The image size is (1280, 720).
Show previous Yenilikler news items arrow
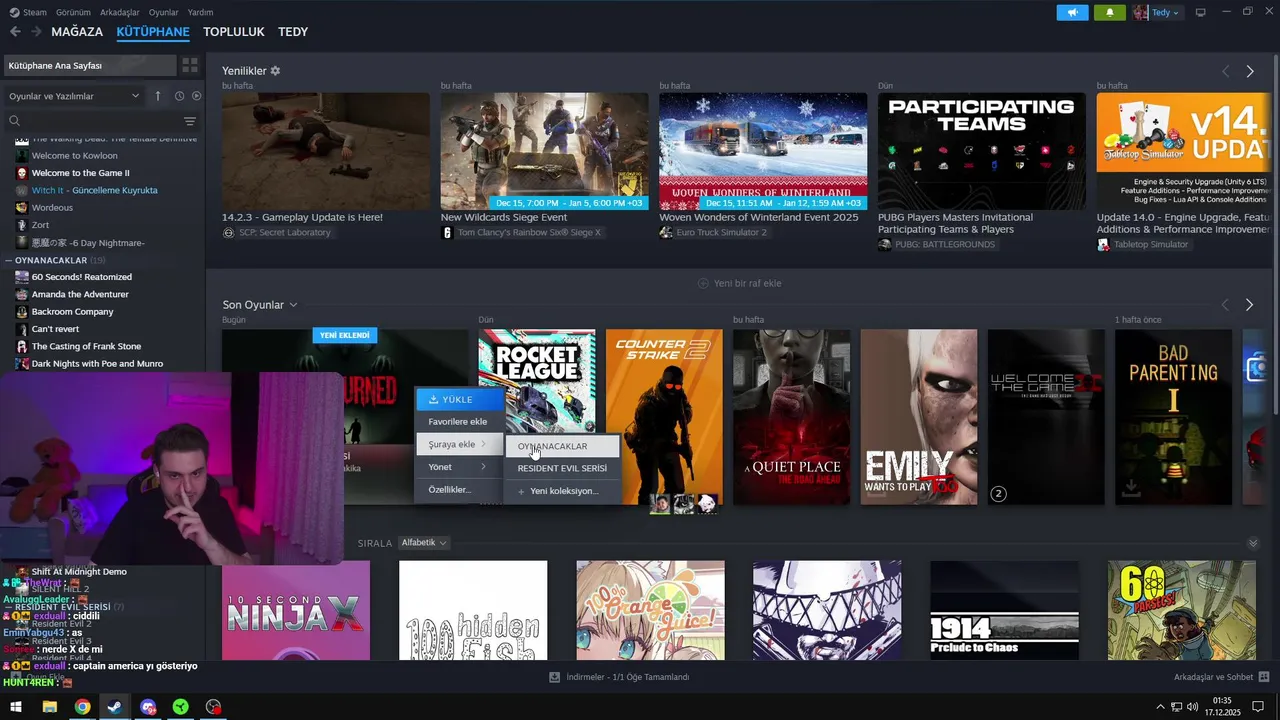coord(1225,72)
